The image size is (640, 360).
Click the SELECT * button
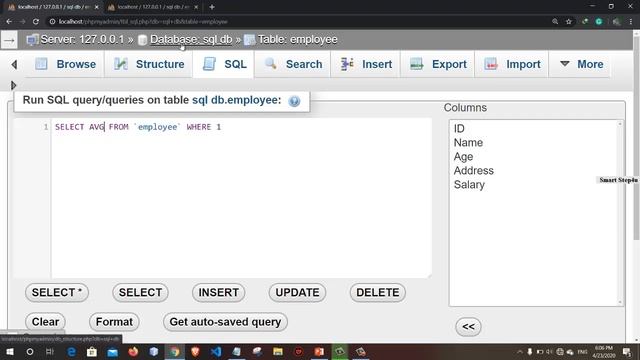(x=57, y=293)
